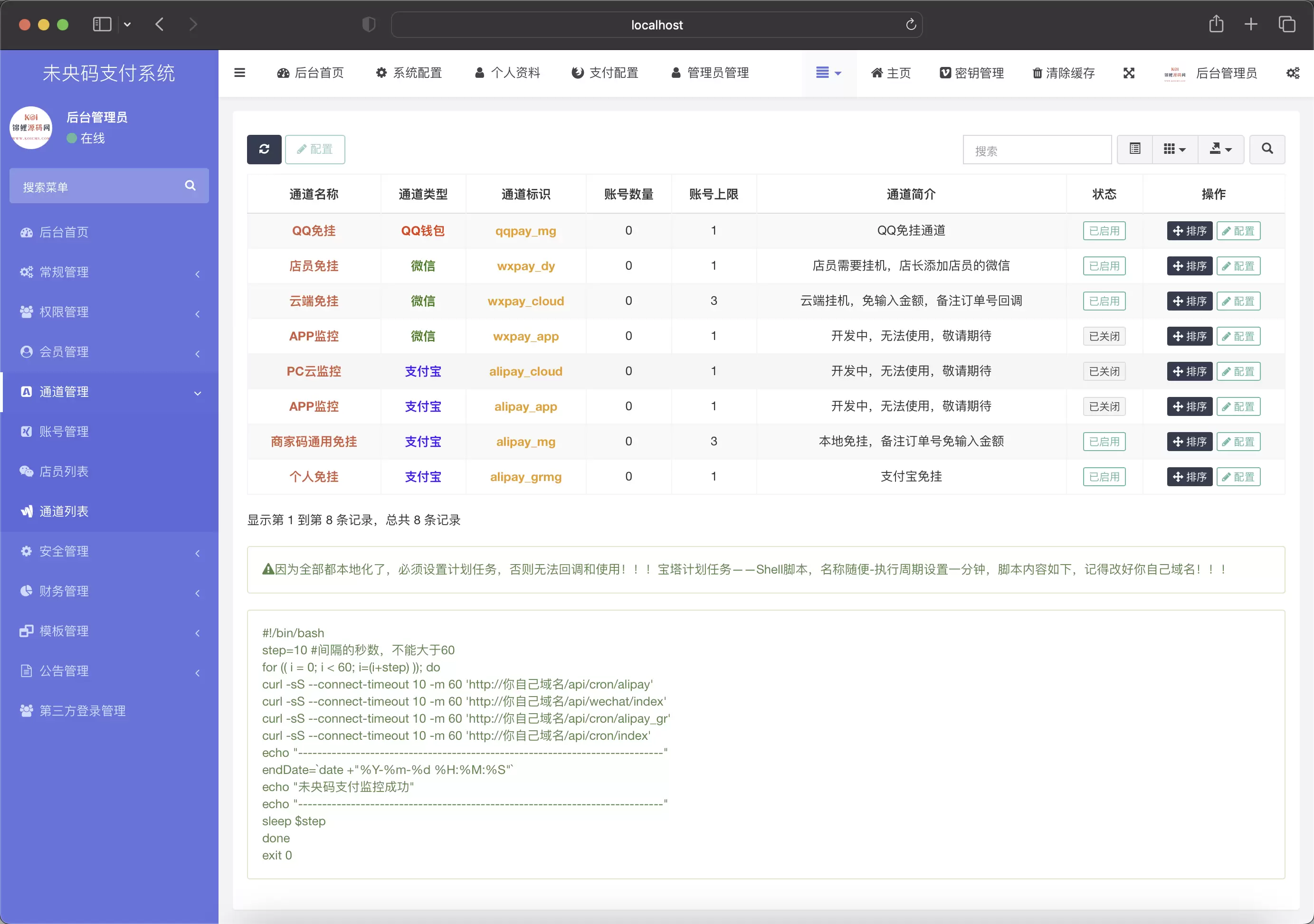Open 第三方登录管理 in sidebar
The height and width of the screenshot is (924, 1314).
109,711
